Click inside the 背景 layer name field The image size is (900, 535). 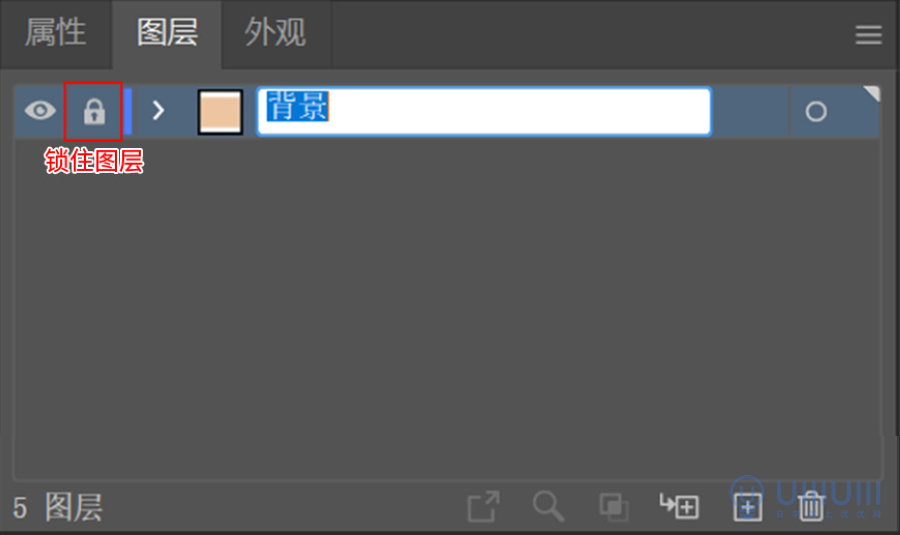[484, 111]
